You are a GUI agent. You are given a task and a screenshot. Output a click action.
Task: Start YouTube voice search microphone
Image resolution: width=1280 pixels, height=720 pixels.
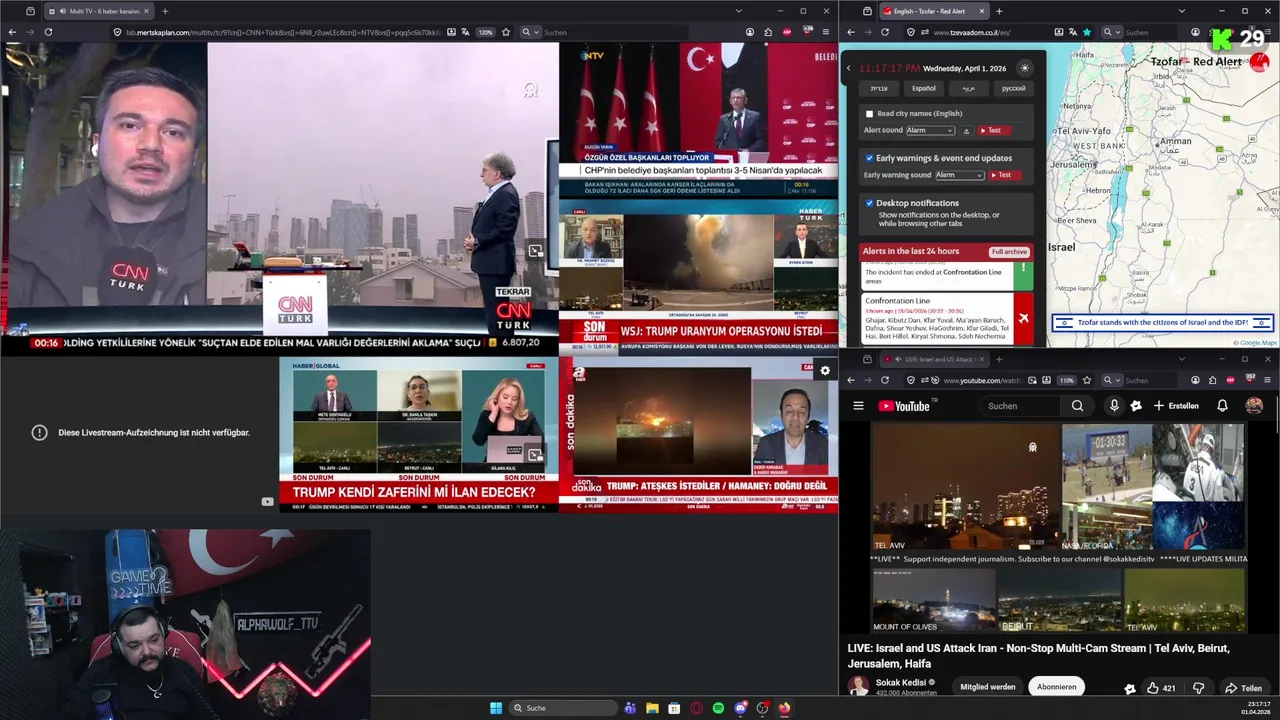[1114, 406]
